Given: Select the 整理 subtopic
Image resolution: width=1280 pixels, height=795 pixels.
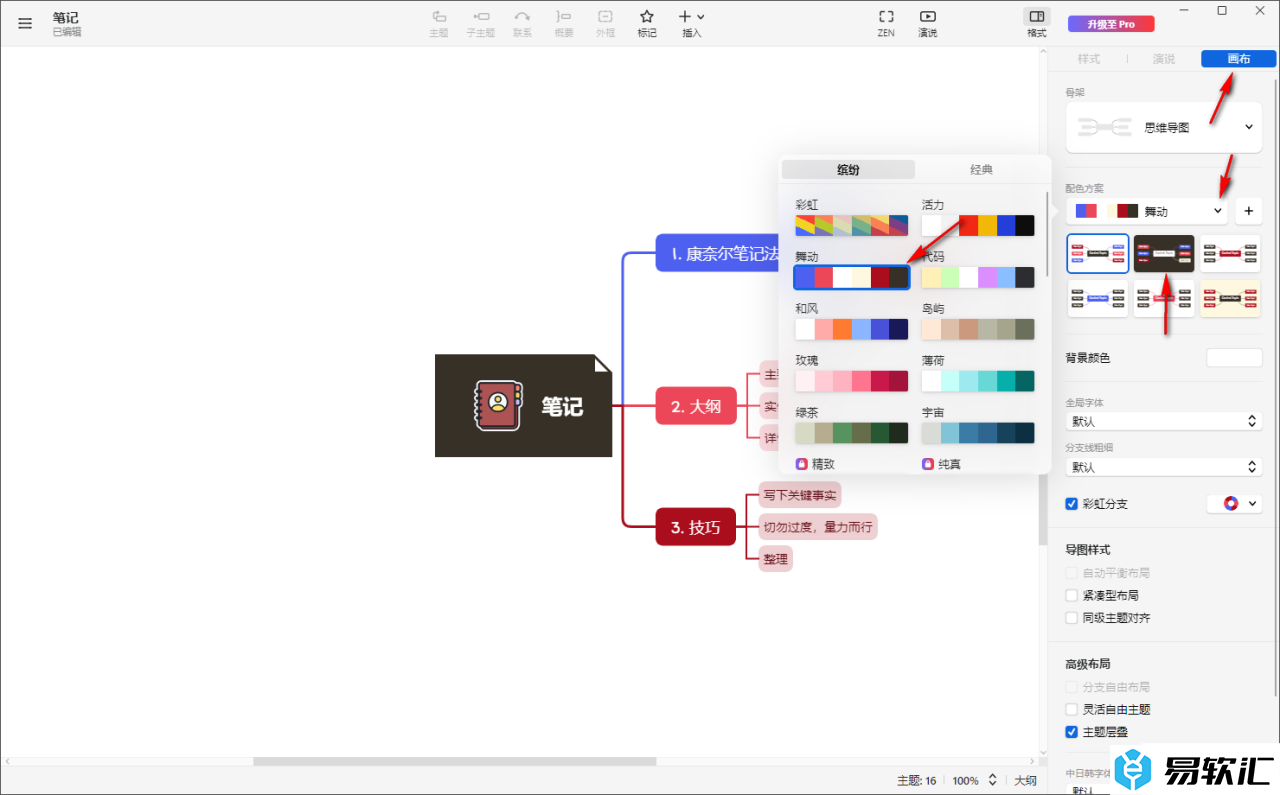Looking at the screenshot, I should 776,559.
